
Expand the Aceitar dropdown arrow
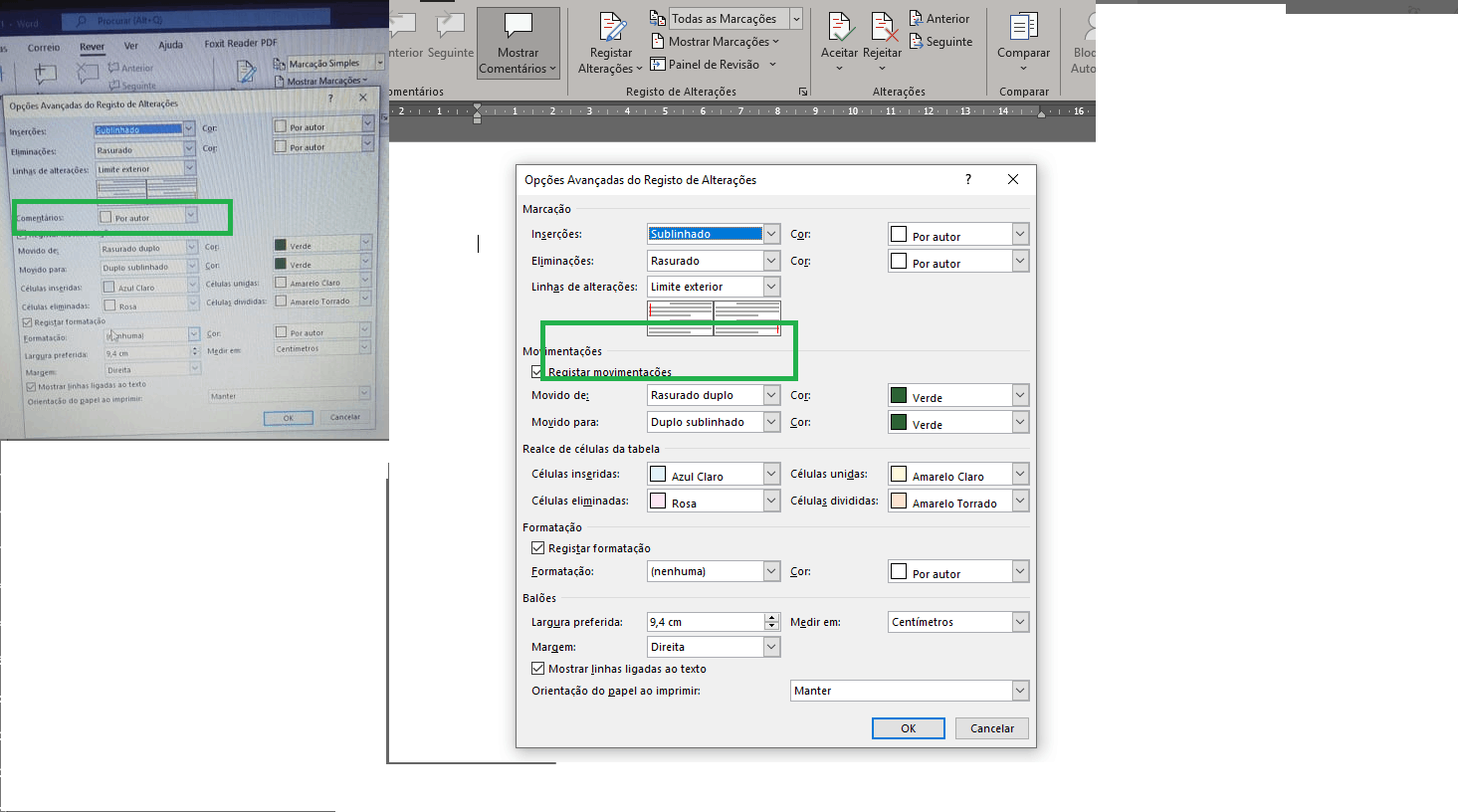coord(839,69)
